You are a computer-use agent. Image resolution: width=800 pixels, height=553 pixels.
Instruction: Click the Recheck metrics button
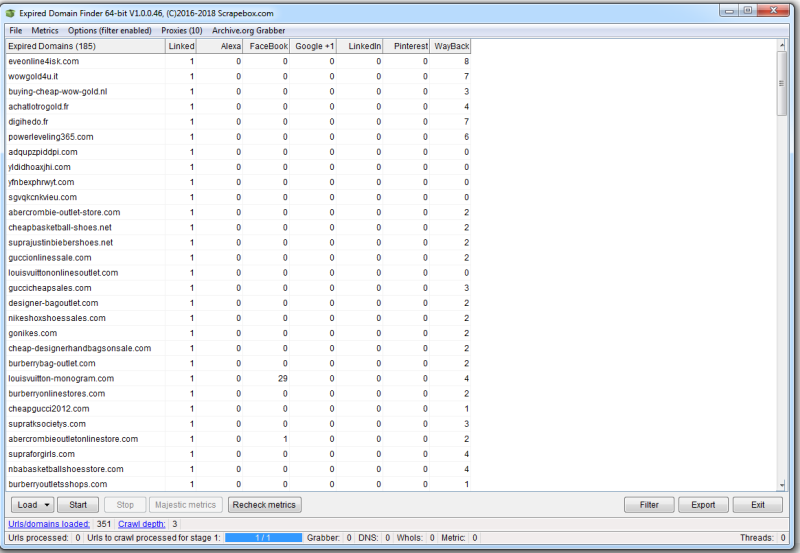pyautogui.click(x=264, y=505)
